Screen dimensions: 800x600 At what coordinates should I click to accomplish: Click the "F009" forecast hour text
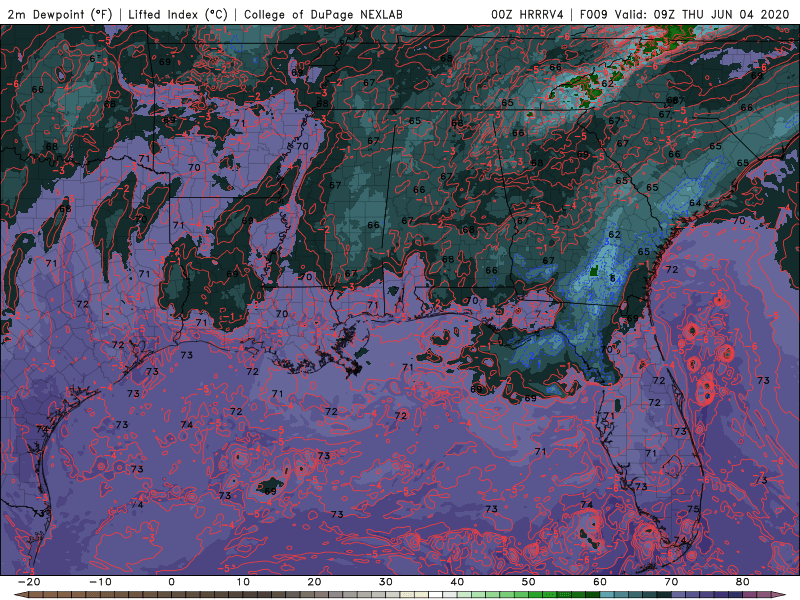[x=593, y=14]
